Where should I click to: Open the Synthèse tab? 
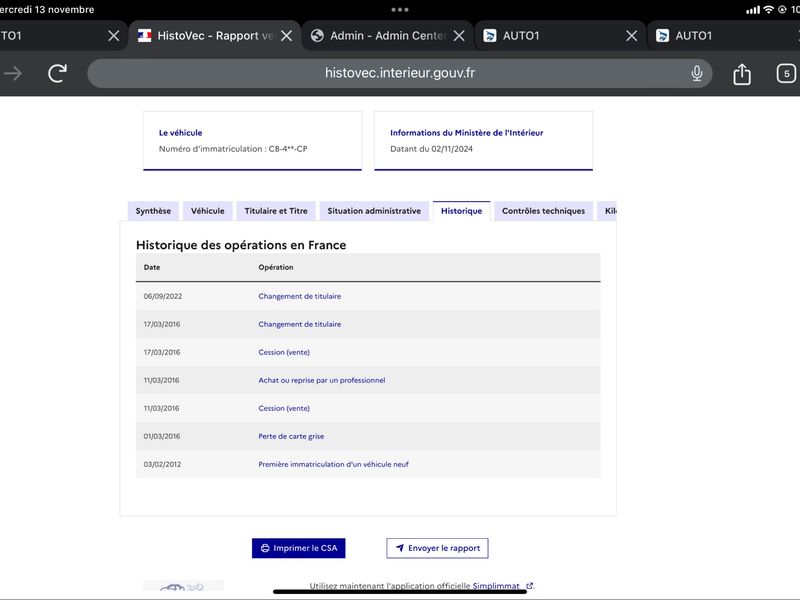(153, 211)
